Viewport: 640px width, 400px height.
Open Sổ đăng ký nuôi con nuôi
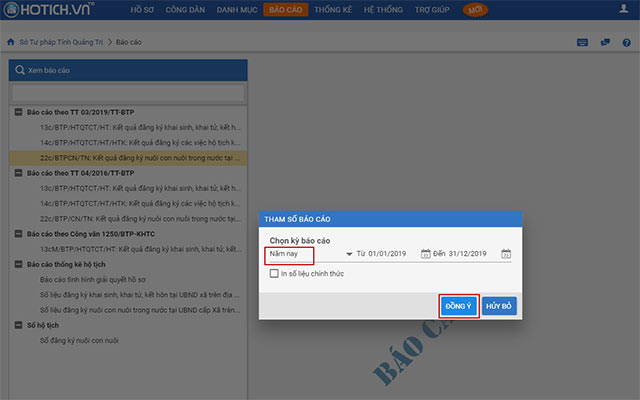pos(79,340)
